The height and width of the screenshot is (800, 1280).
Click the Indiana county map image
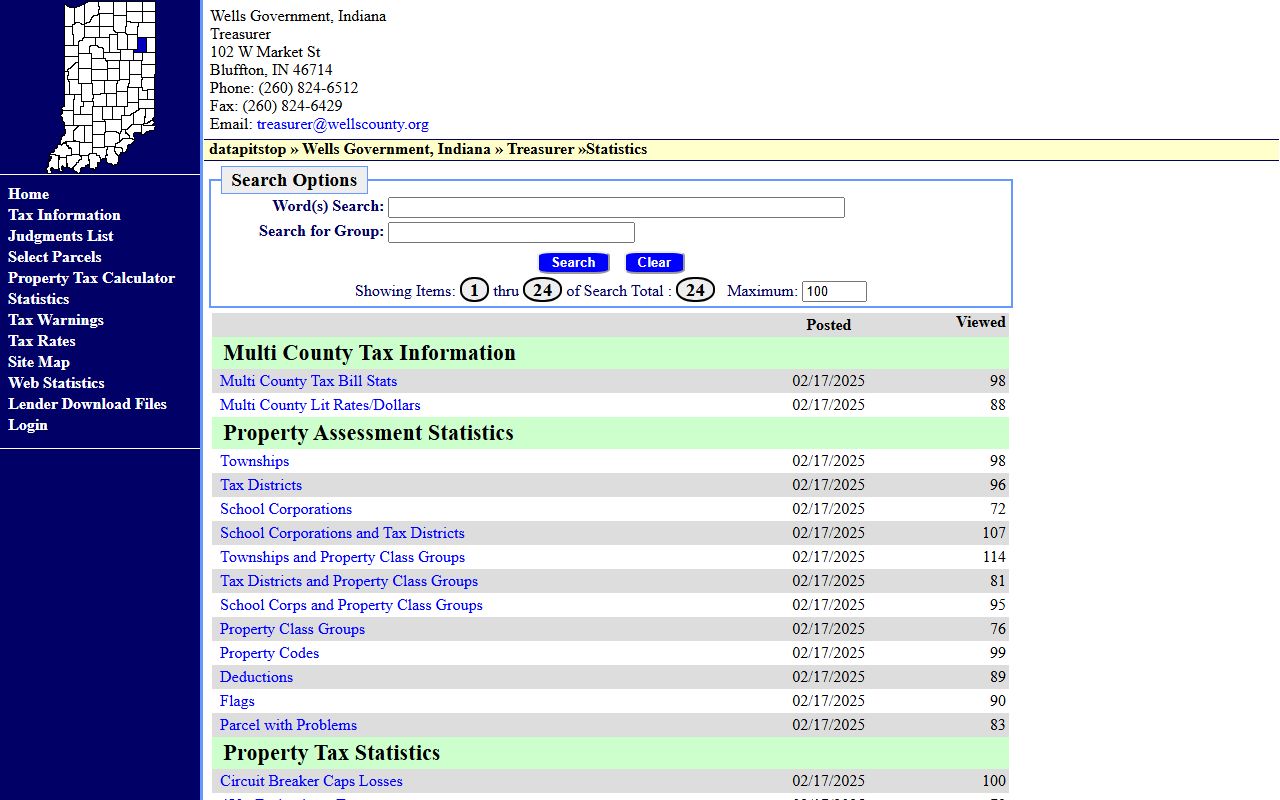(x=101, y=87)
